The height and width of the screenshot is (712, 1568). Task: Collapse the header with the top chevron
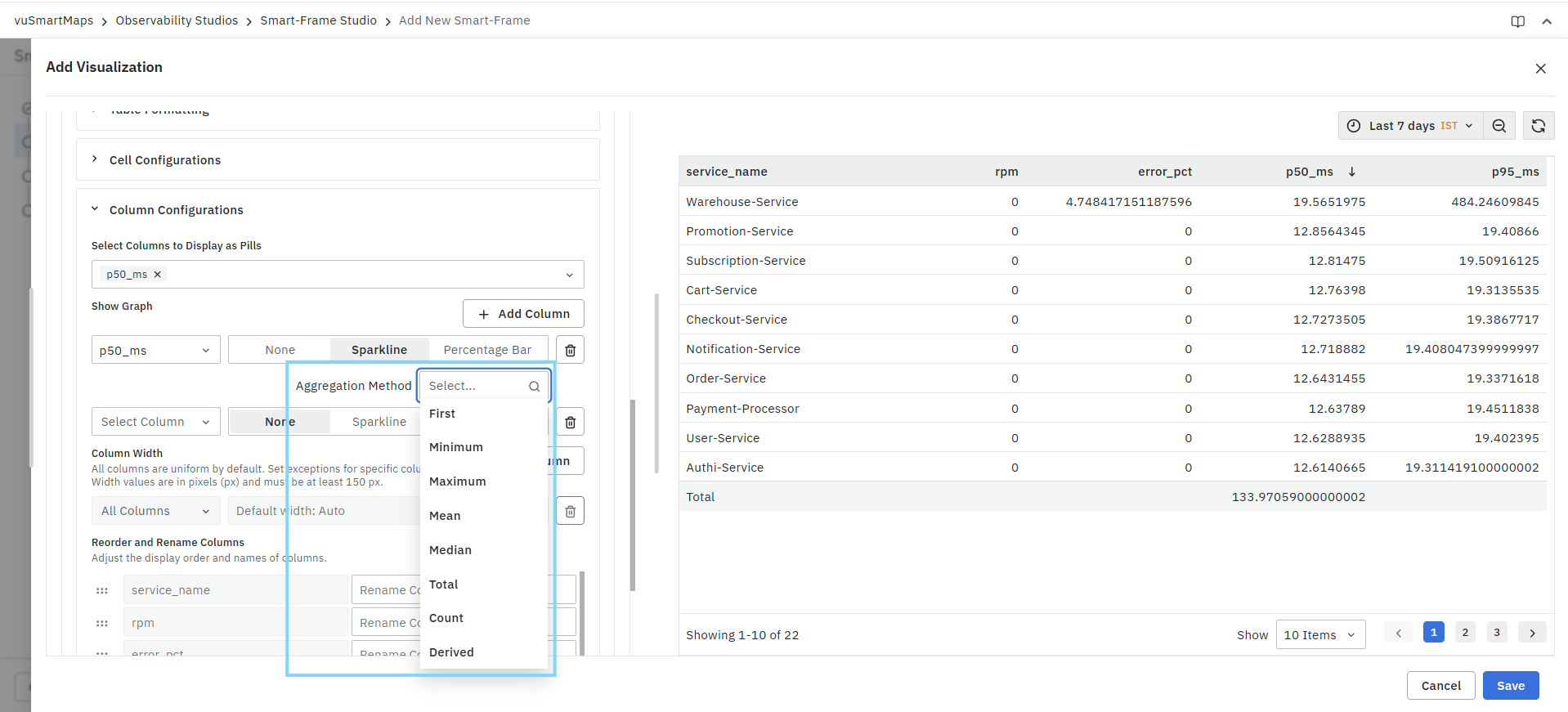click(1547, 21)
